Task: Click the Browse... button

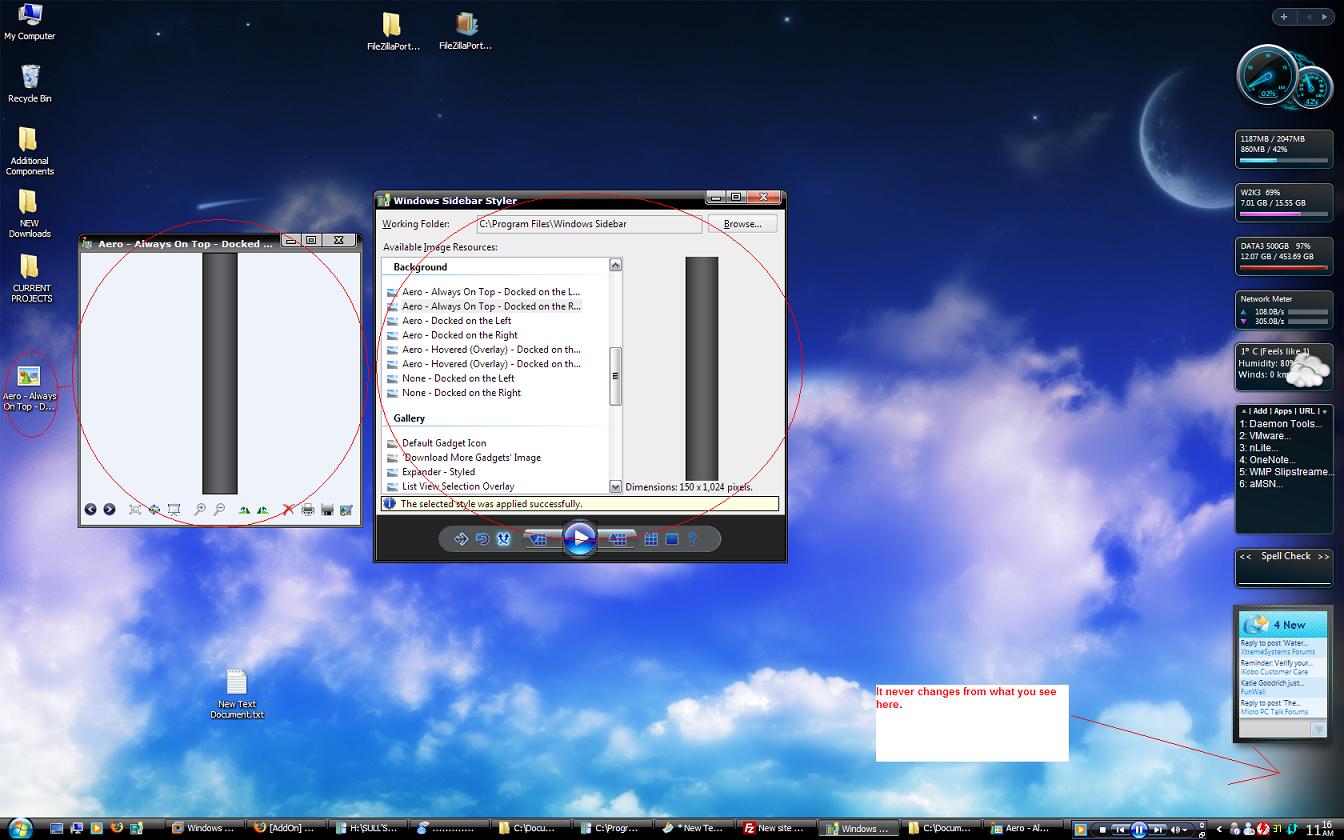Action: pyautogui.click(x=742, y=224)
